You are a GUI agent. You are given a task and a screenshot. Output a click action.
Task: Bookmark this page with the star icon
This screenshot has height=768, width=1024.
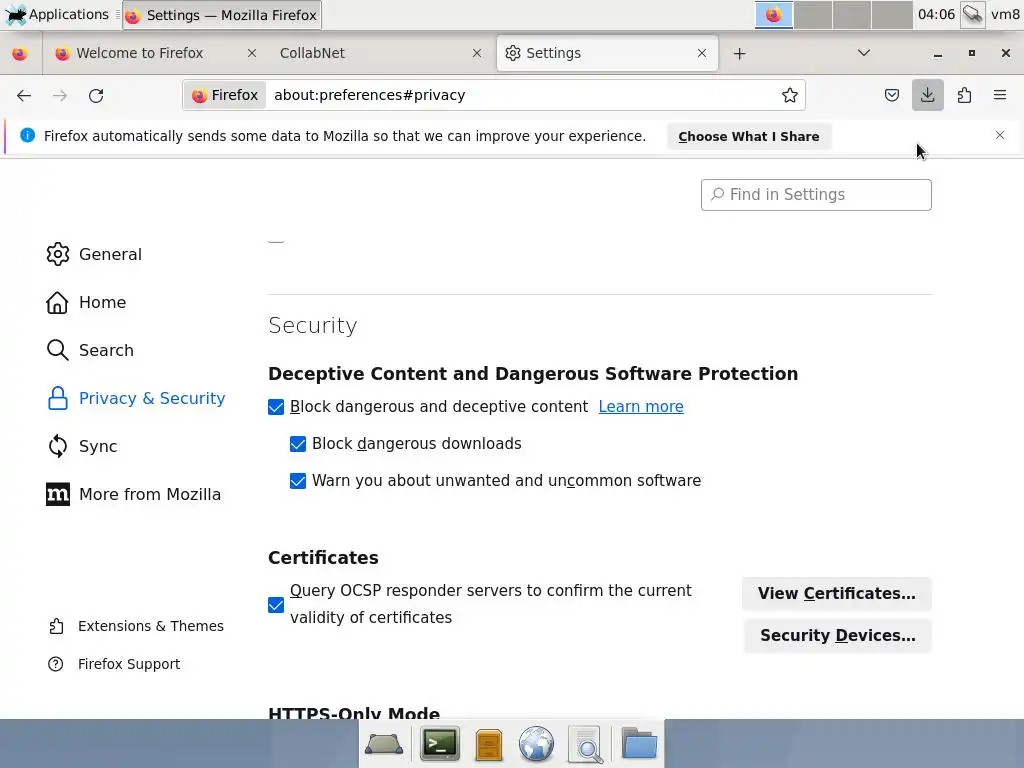point(790,95)
